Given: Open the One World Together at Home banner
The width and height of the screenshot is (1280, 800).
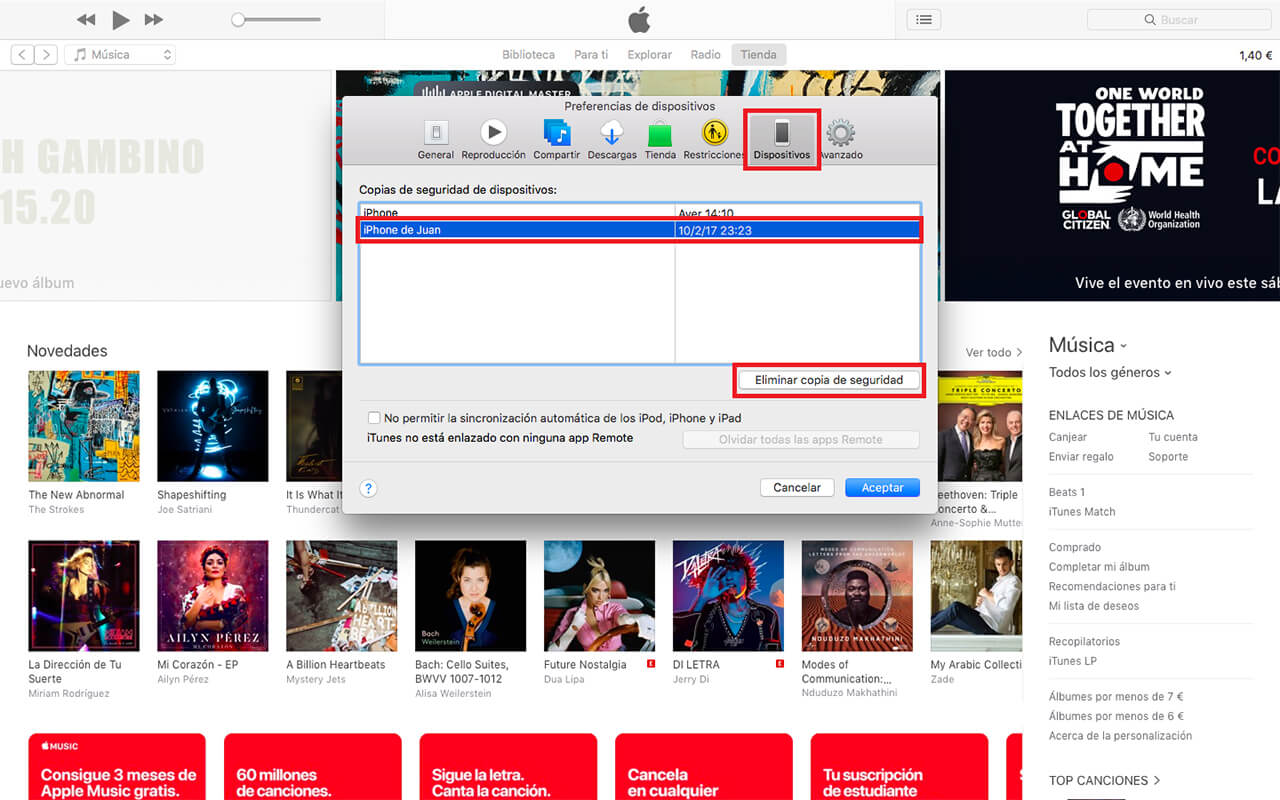Looking at the screenshot, I should click(1112, 185).
